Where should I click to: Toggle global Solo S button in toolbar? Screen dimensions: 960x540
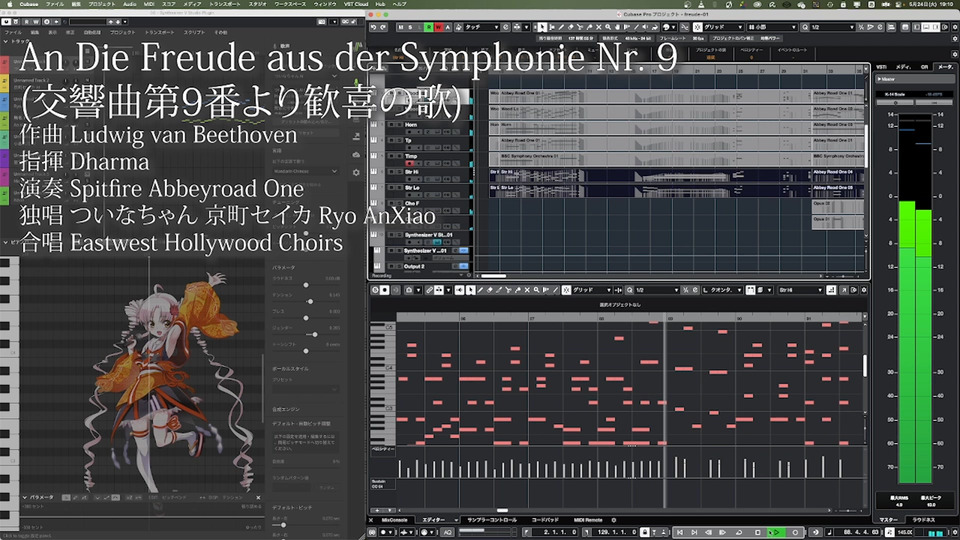coord(410,28)
